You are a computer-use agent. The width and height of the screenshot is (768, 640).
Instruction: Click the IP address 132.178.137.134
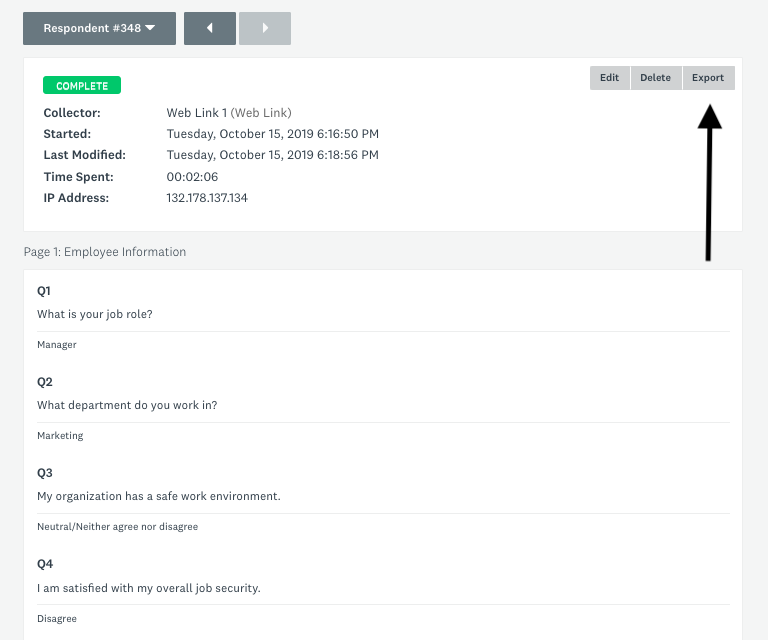(x=207, y=198)
